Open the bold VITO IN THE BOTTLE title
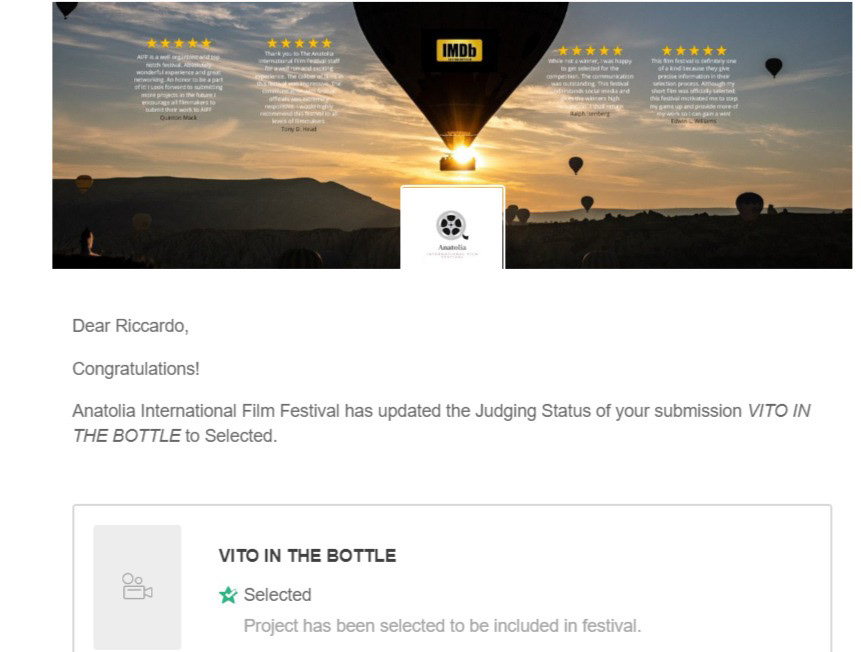 [307, 556]
